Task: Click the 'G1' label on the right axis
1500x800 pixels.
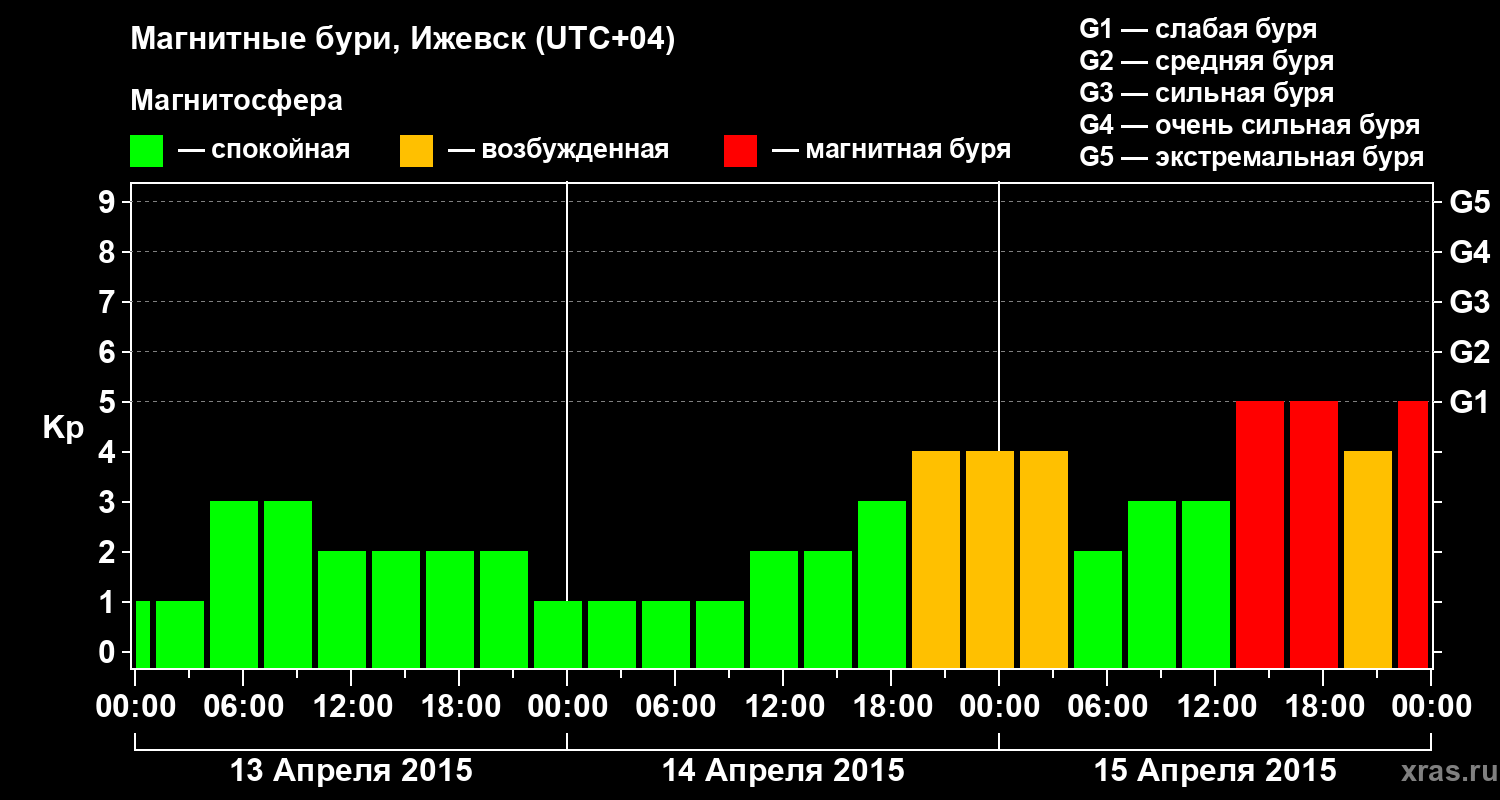Action: click(x=1469, y=402)
